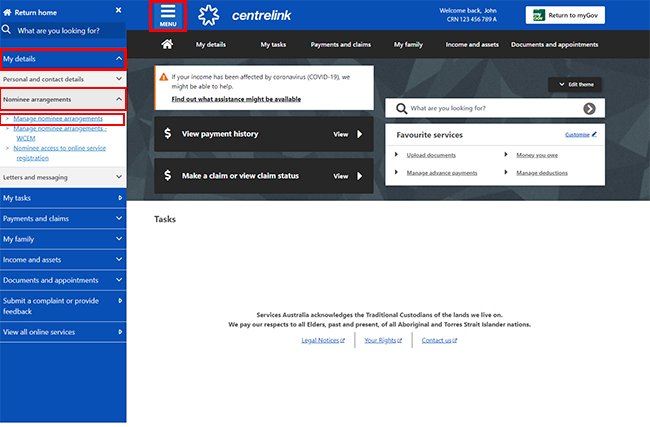Click the Contact us footer link
650x427 pixels.
tap(439, 340)
